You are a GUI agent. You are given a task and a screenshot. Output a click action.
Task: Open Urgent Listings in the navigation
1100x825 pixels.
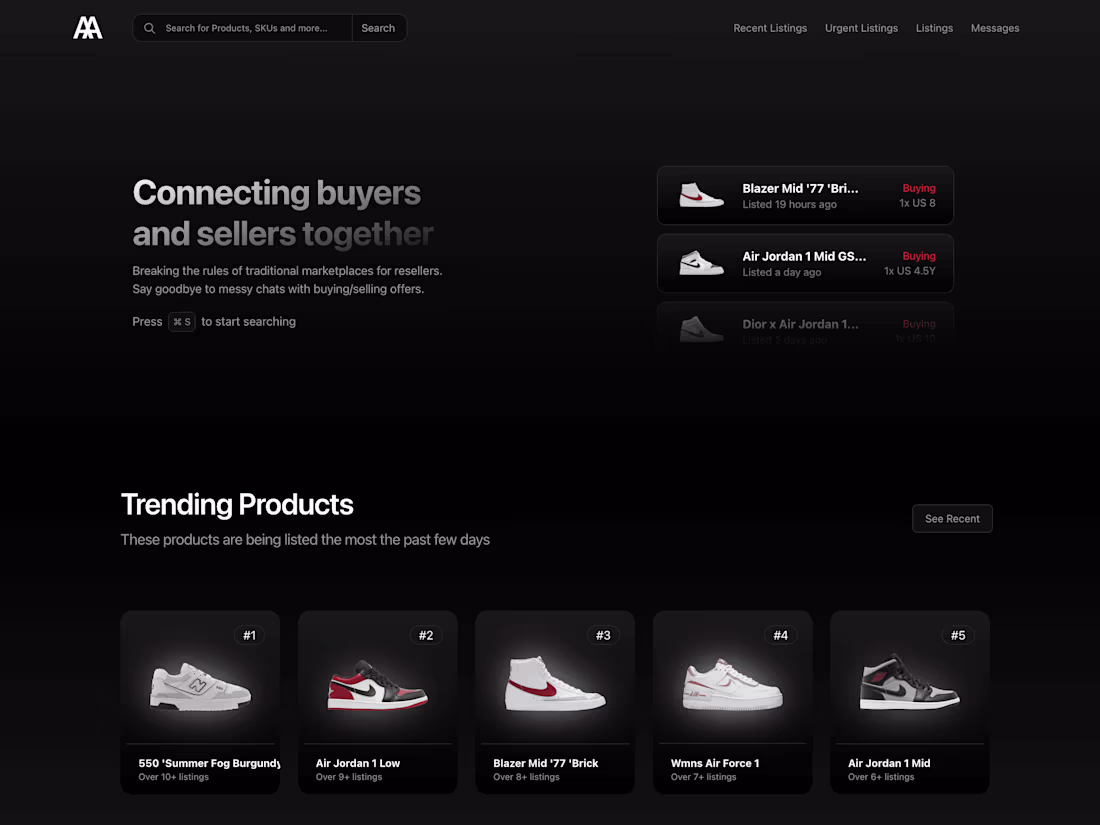point(861,28)
